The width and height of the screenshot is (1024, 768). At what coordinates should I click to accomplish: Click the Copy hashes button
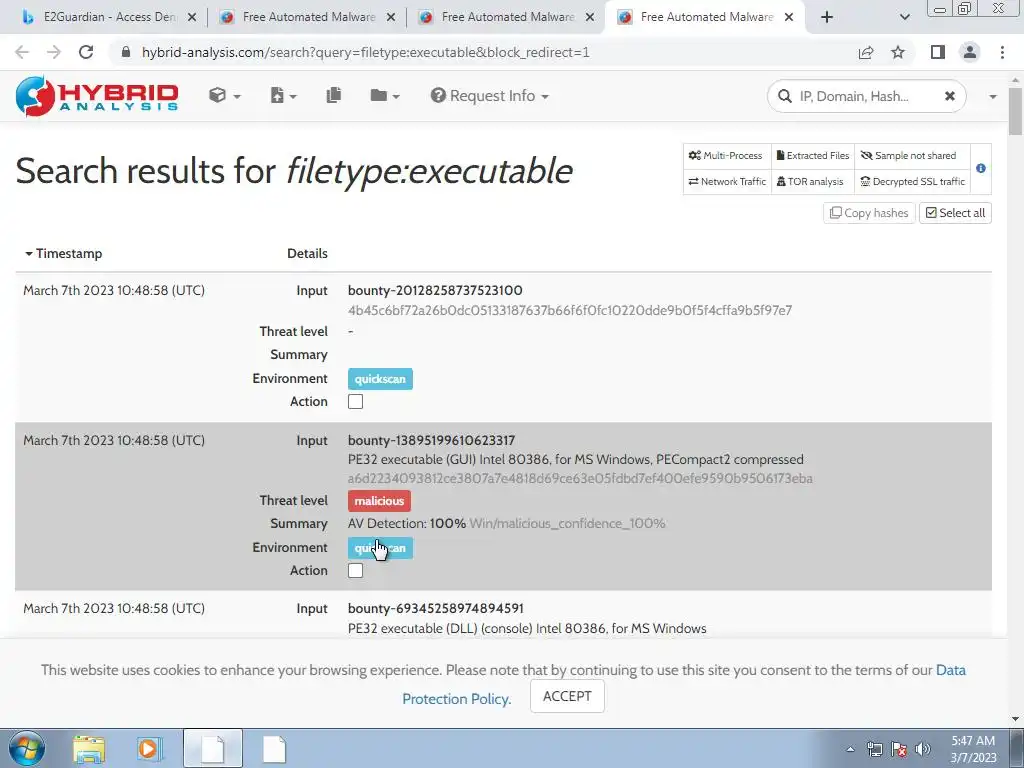[x=869, y=213]
